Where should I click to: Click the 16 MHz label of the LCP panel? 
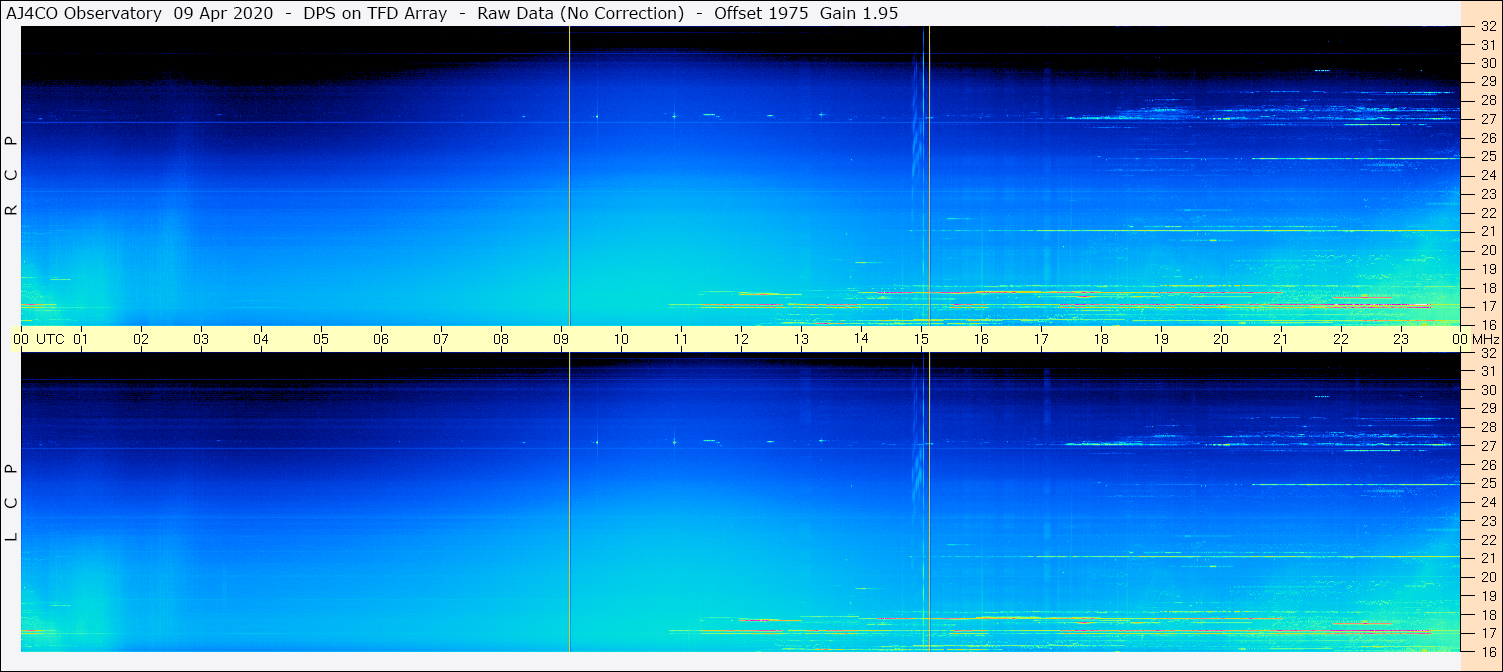[x=1487, y=651]
